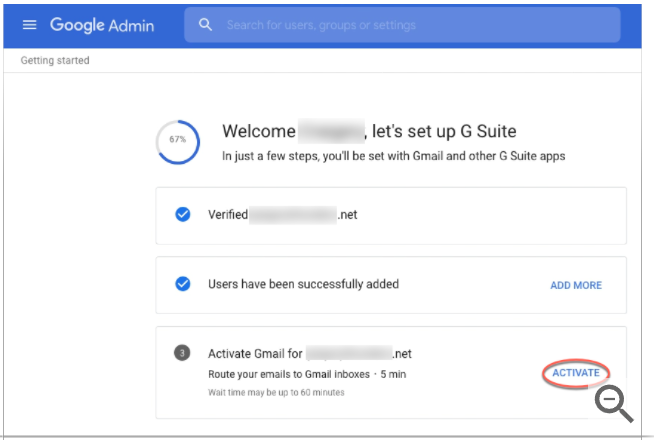This screenshot has width=654, height=441.
Task: Click the checkmark beside Users successfully added
Action: (x=183, y=284)
